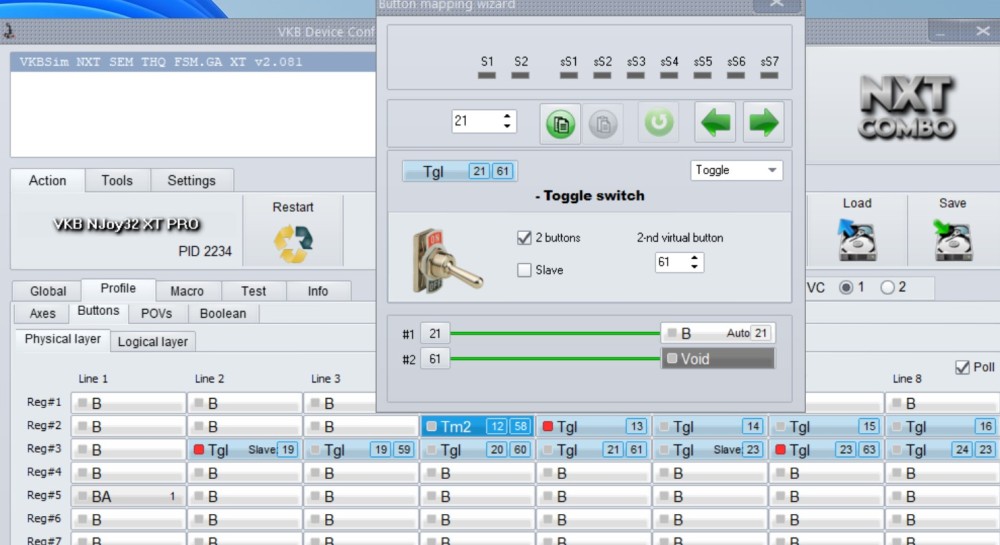Open the Toggle function type dropdown
The image size is (1000, 545).
(736, 170)
